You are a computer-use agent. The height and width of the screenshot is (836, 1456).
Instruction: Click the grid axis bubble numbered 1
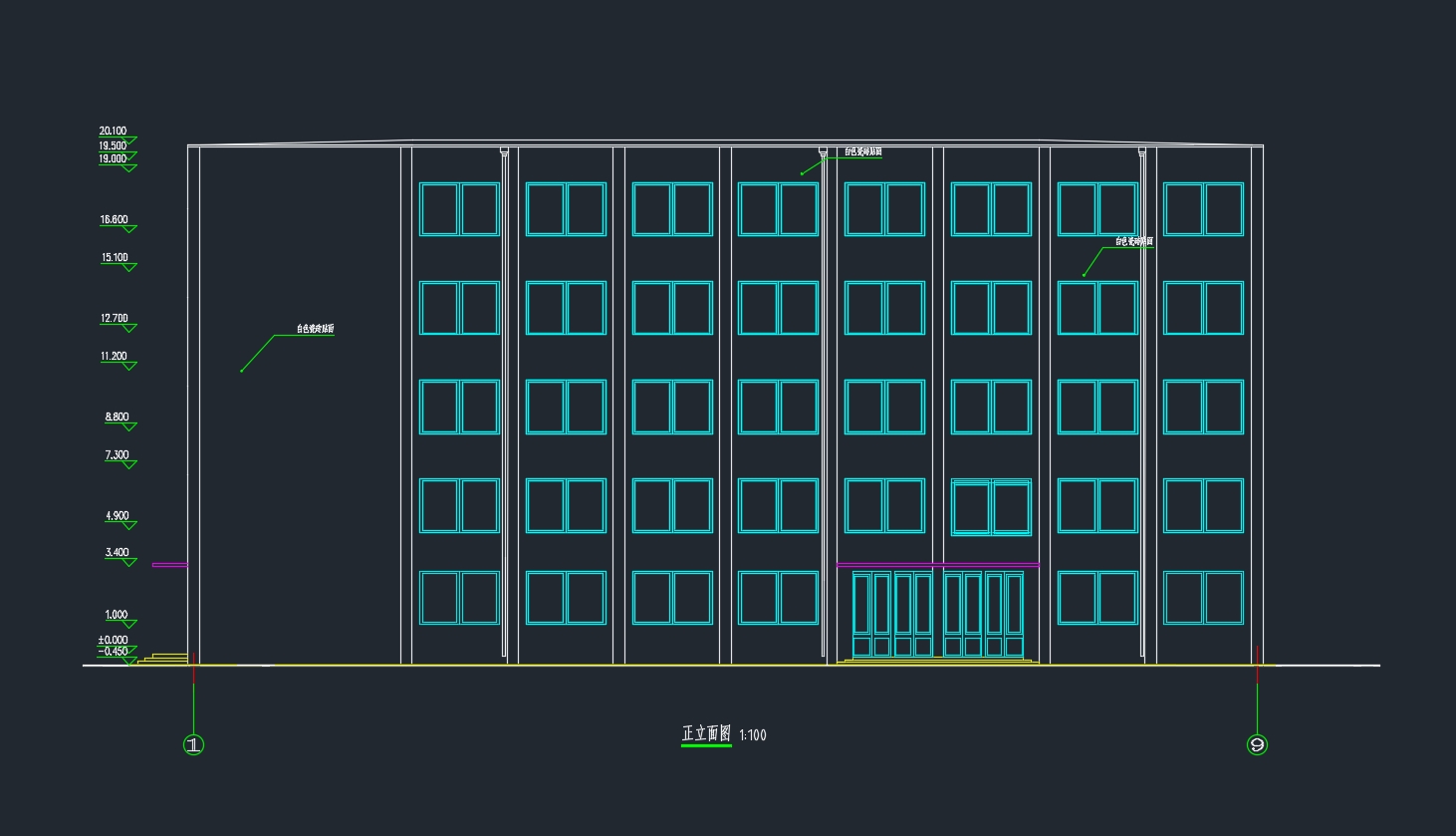pos(193,744)
